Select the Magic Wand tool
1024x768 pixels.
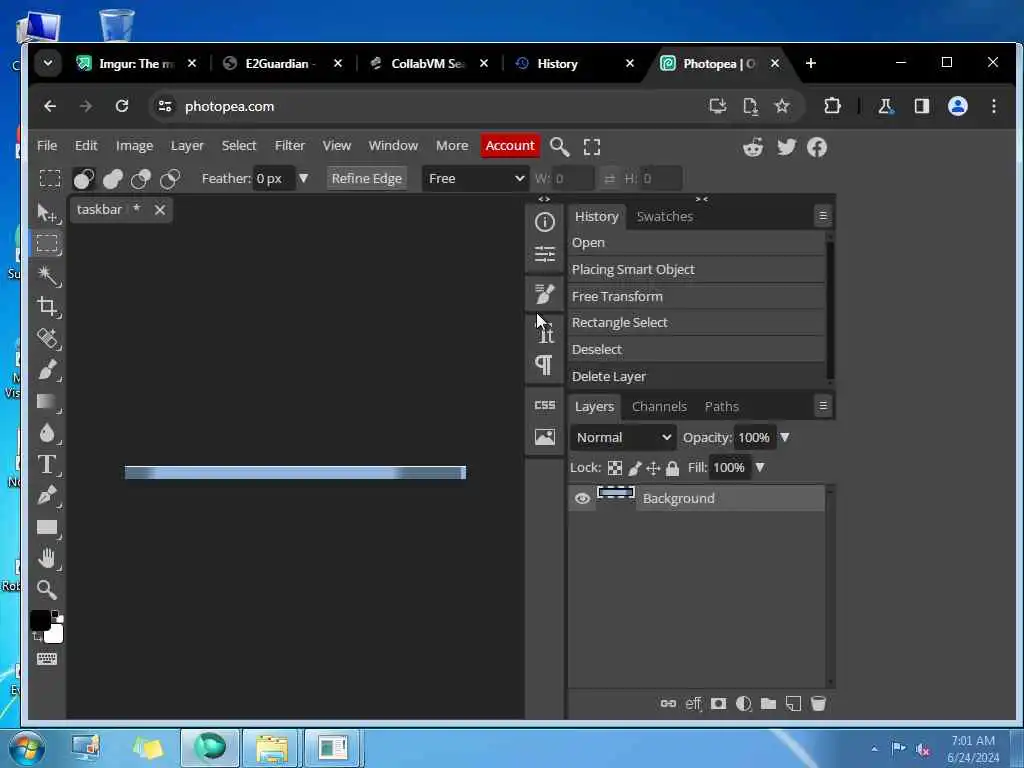pyautogui.click(x=47, y=275)
